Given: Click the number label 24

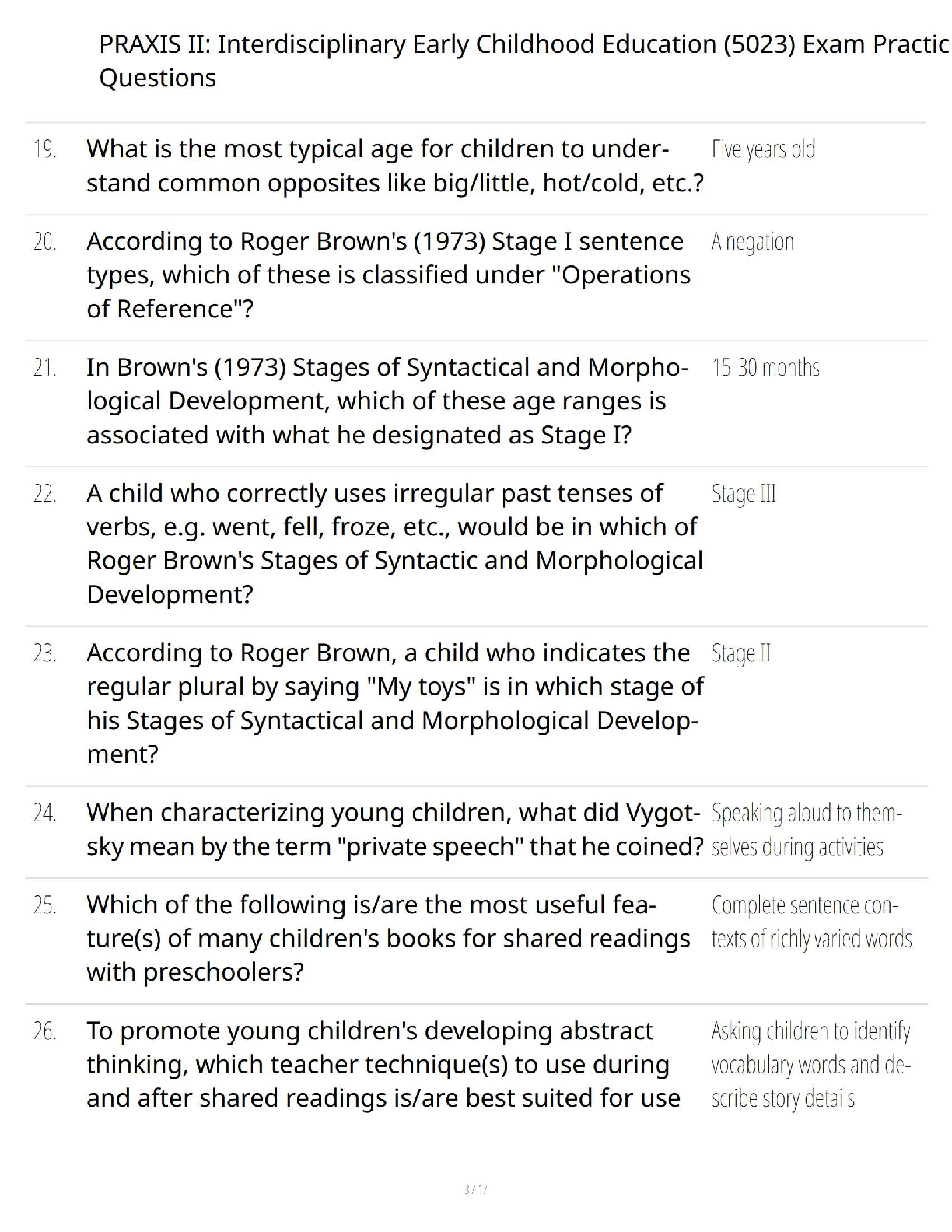Looking at the screenshot, I should (x=45, y=813).
